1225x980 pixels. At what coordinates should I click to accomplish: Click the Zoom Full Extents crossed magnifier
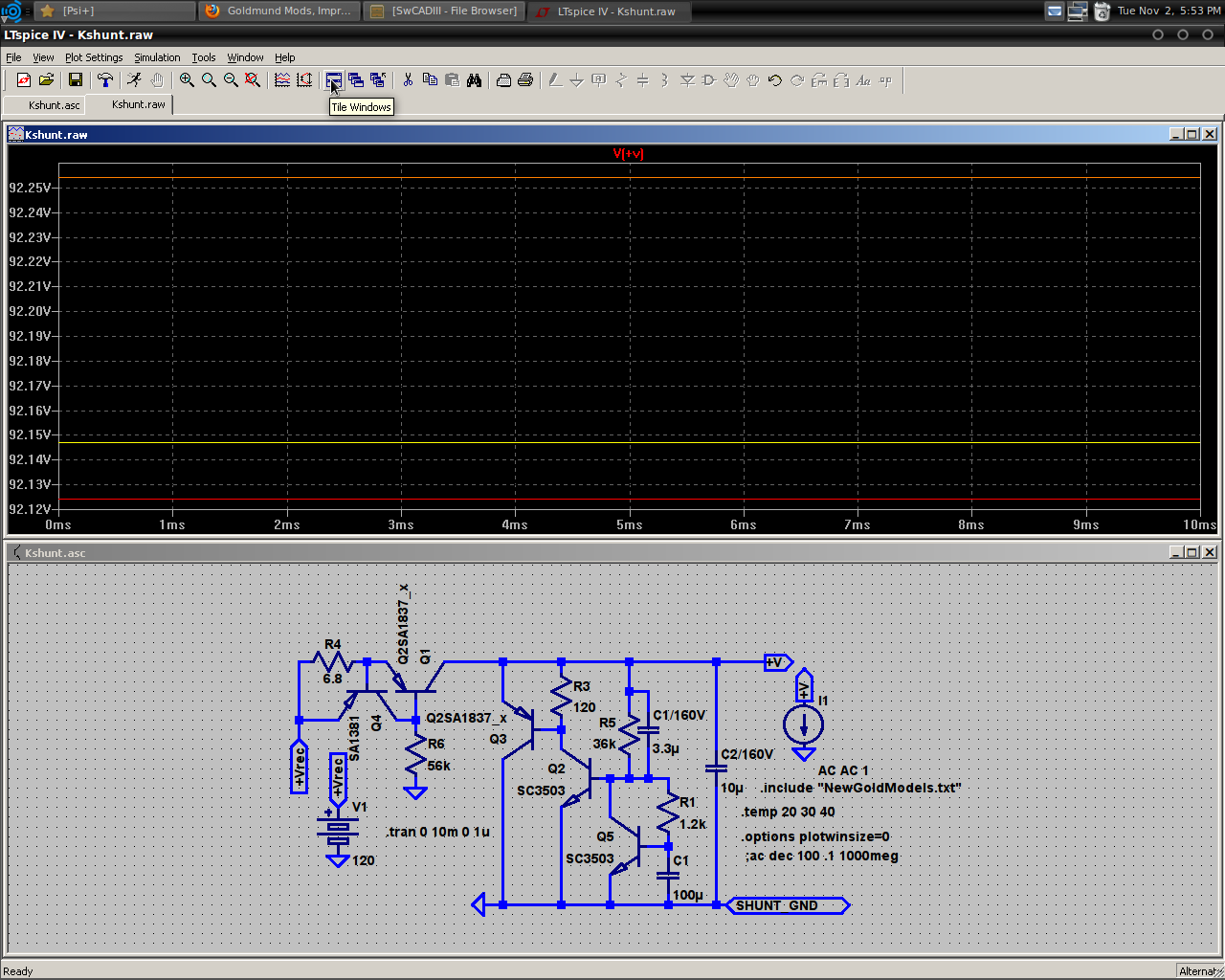[253, 80]
